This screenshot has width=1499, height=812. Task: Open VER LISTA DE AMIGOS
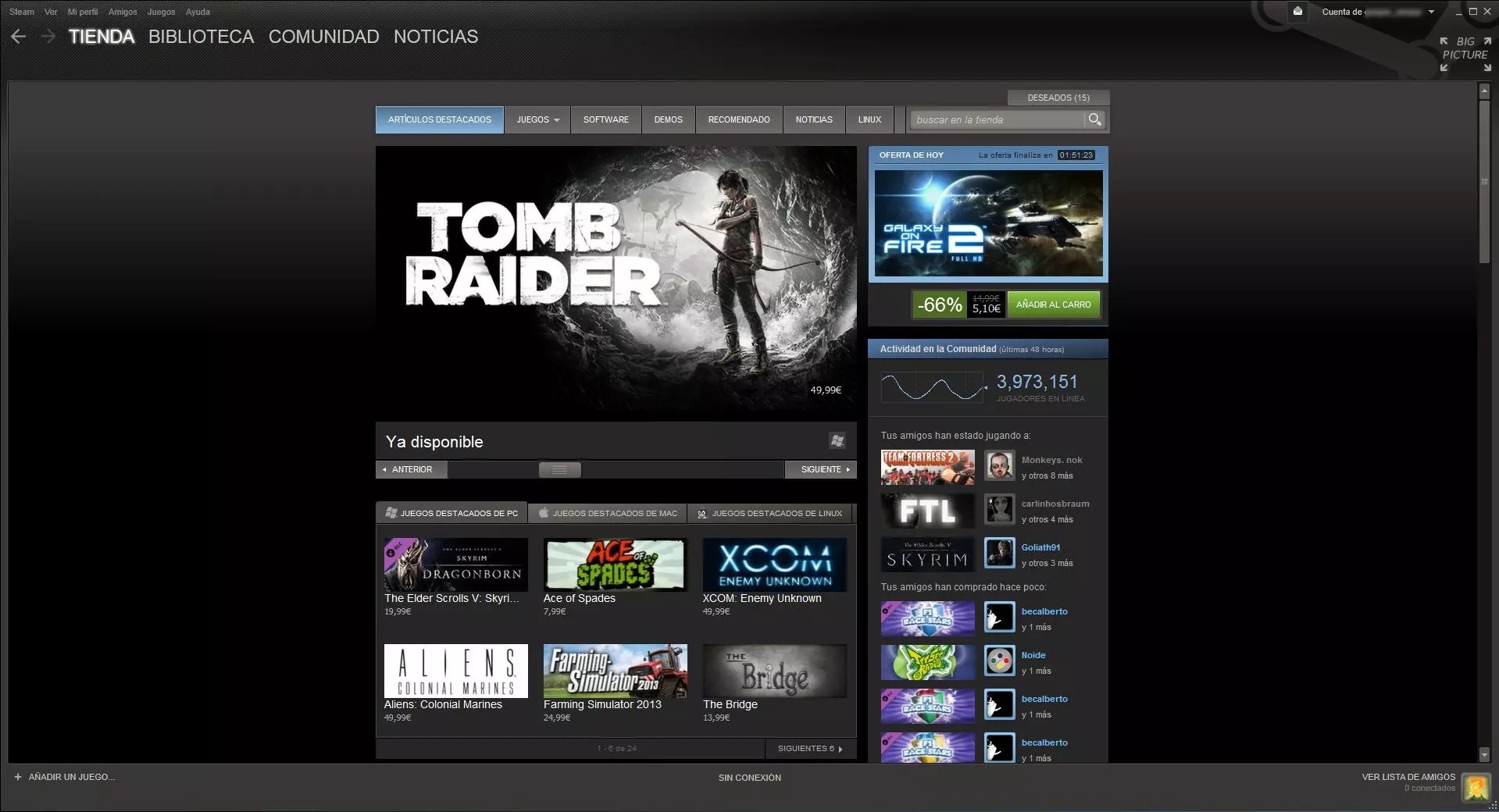point(1408,777)
